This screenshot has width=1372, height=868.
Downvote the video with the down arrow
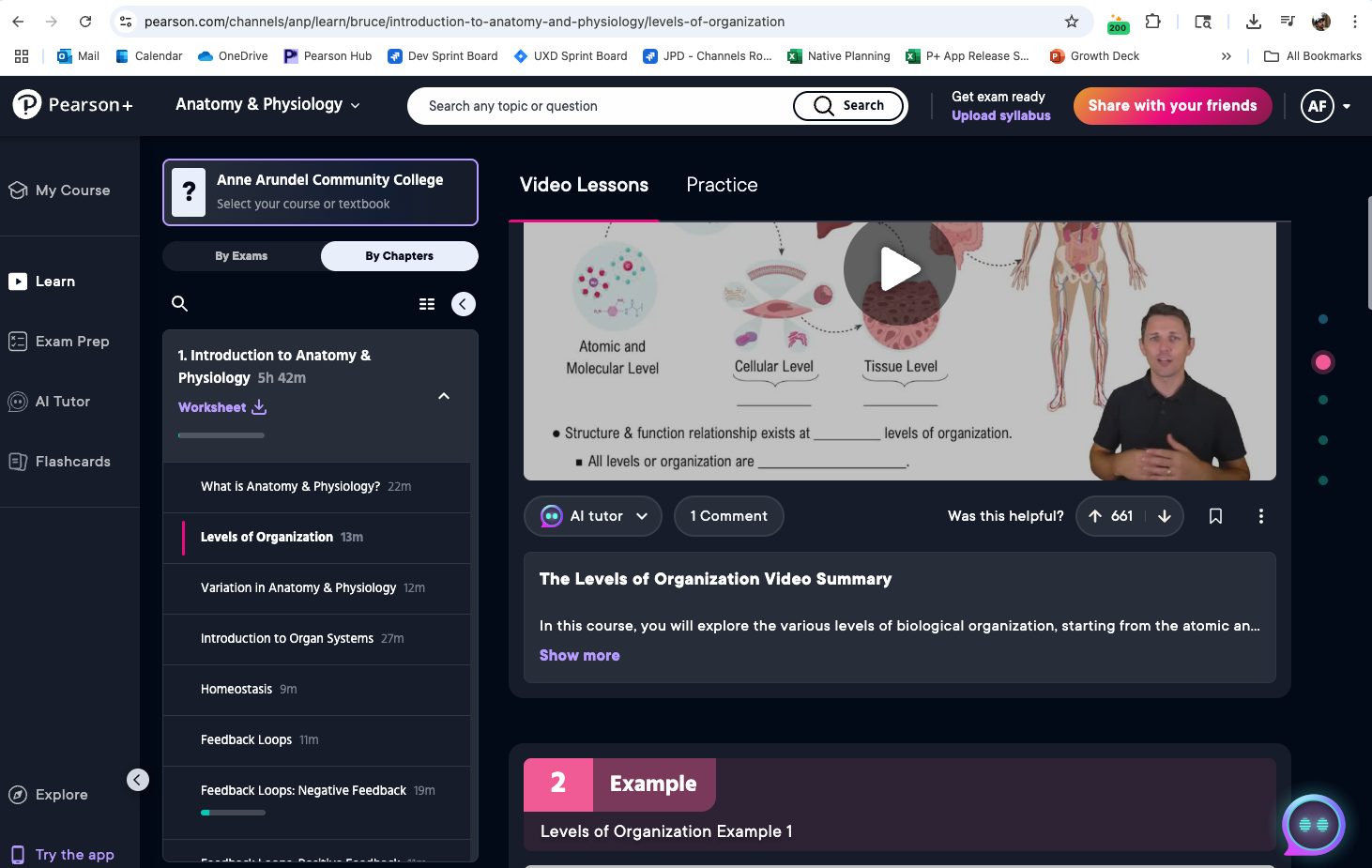tap(1165, 515)
